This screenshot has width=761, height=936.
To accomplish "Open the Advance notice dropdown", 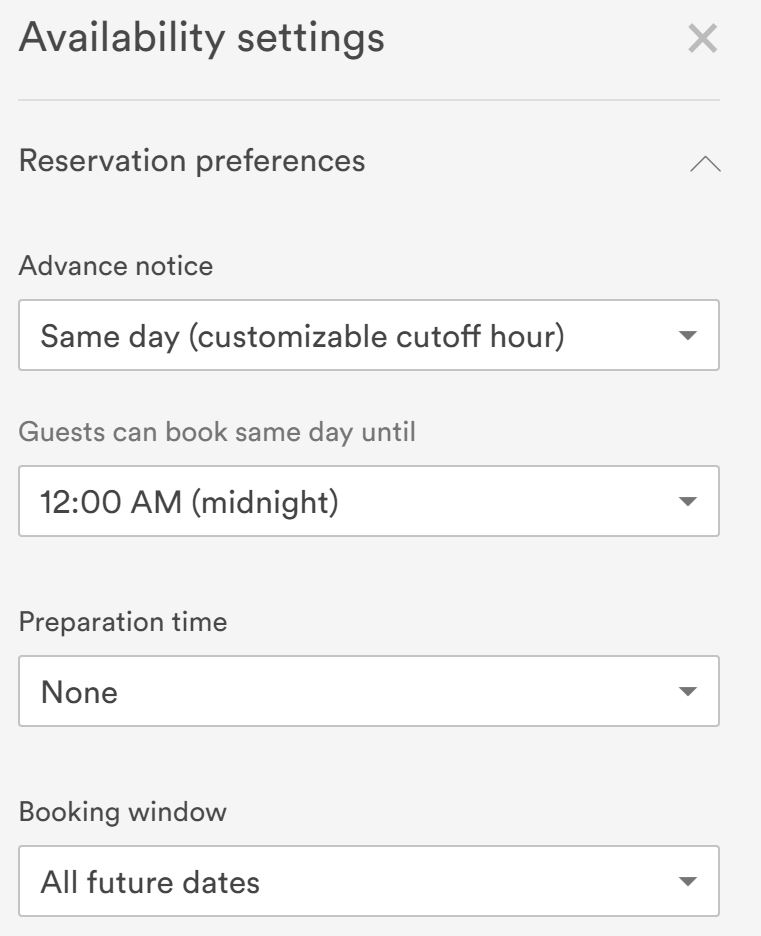I will (368, 335).
